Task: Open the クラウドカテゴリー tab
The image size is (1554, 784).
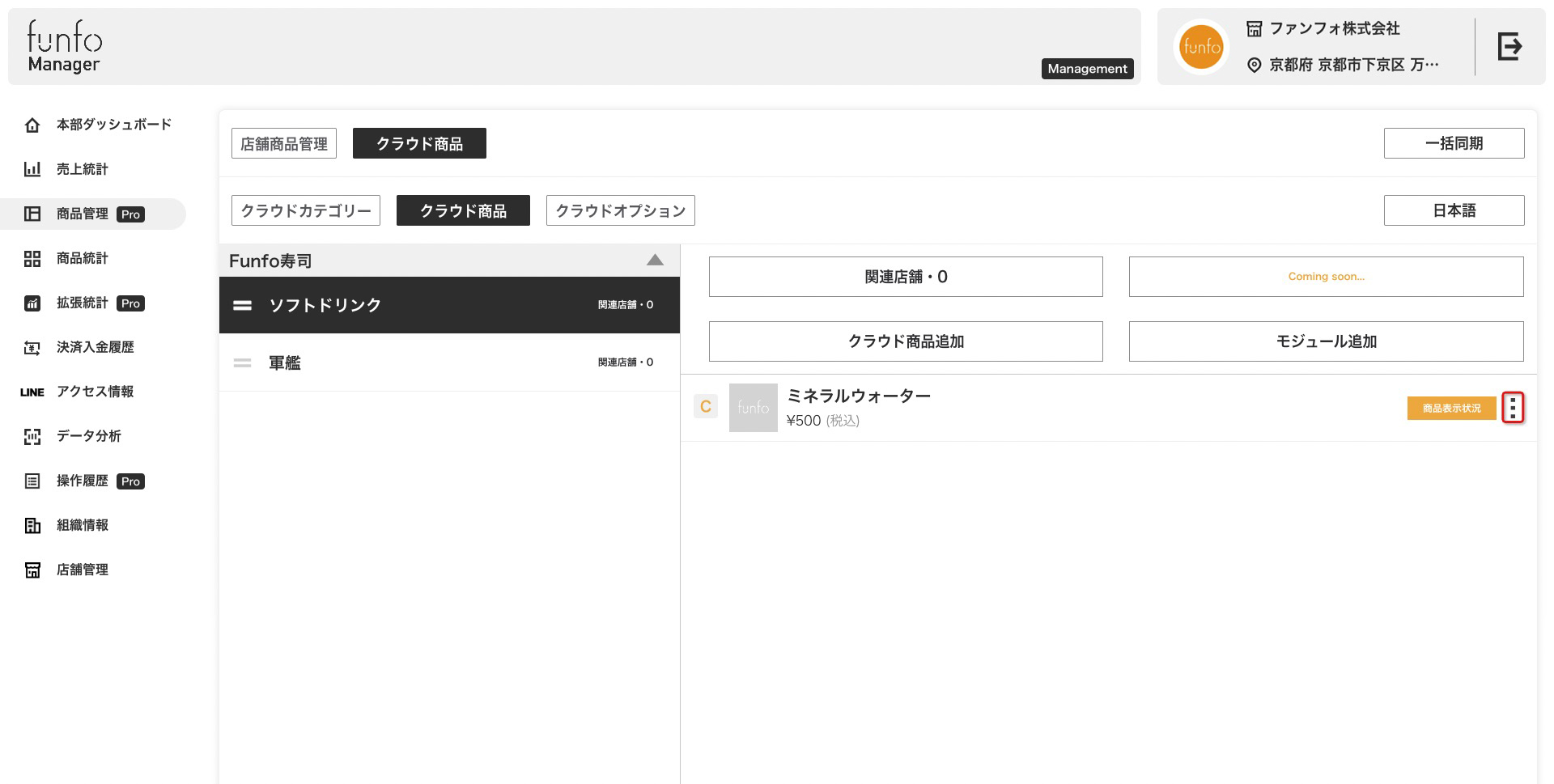Action: pyautogui.click(x=306, y=210)
